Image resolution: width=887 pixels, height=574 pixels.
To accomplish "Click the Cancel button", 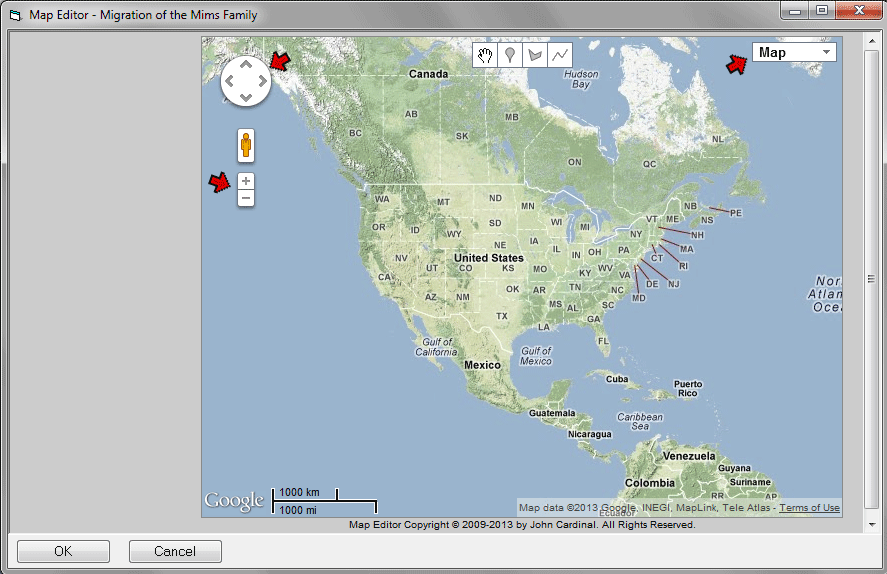I will (x=175, y=551).
